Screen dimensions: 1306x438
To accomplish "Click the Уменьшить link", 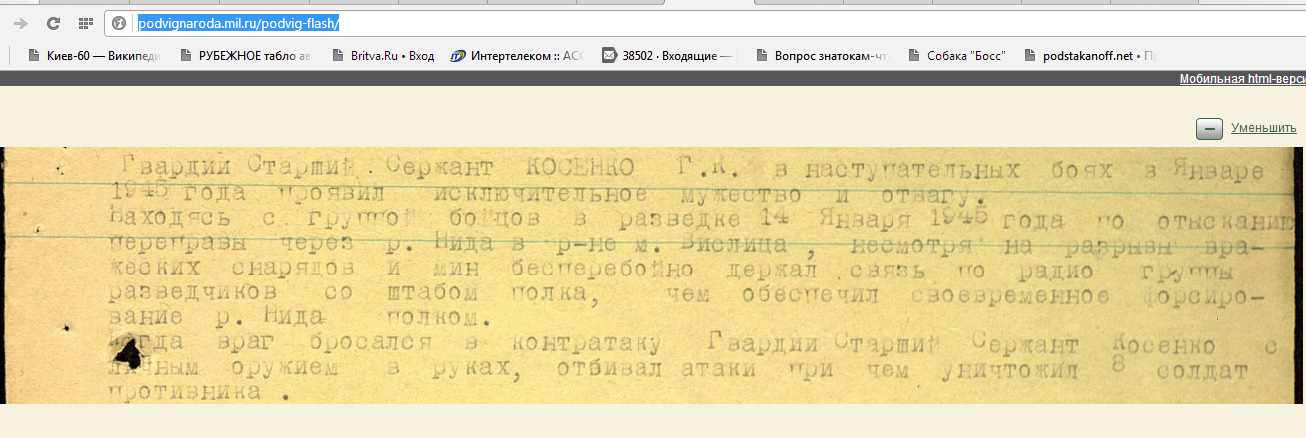I will (1263, 128).
